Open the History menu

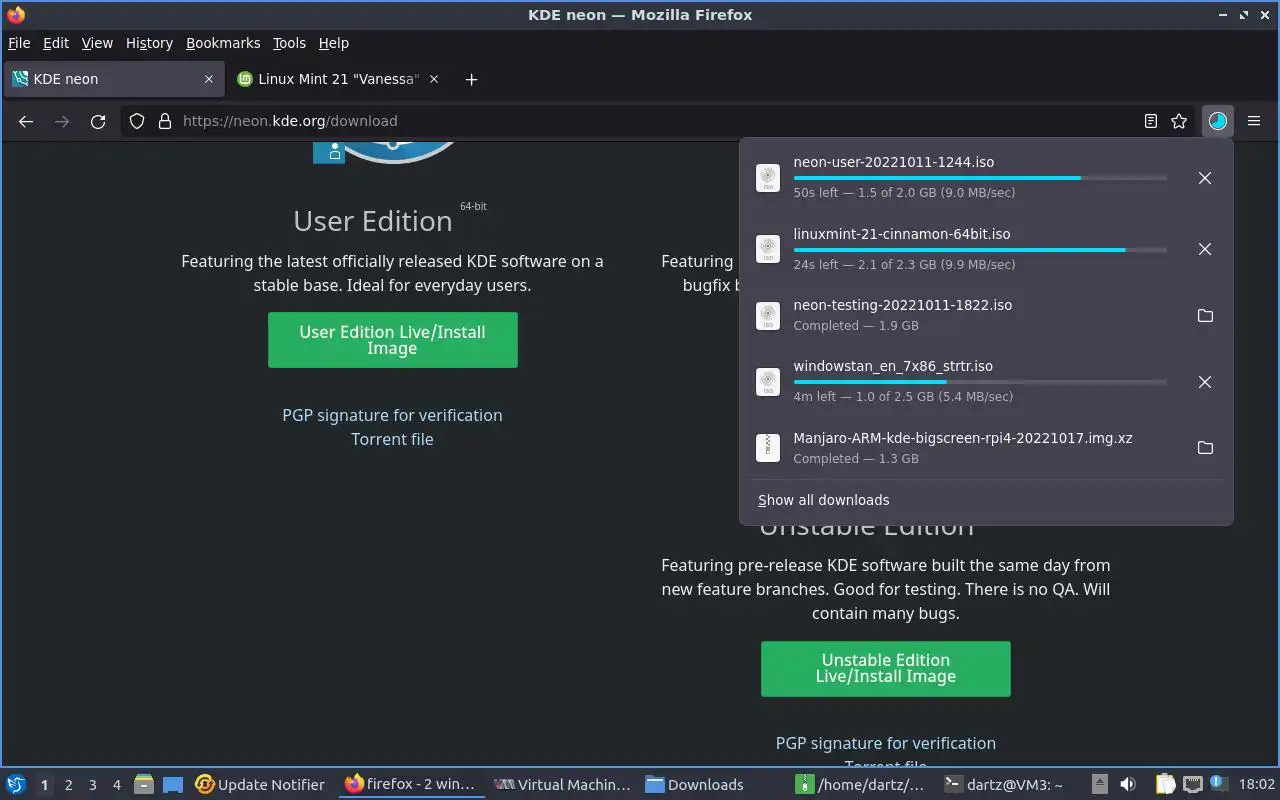[x=149, y=43]
